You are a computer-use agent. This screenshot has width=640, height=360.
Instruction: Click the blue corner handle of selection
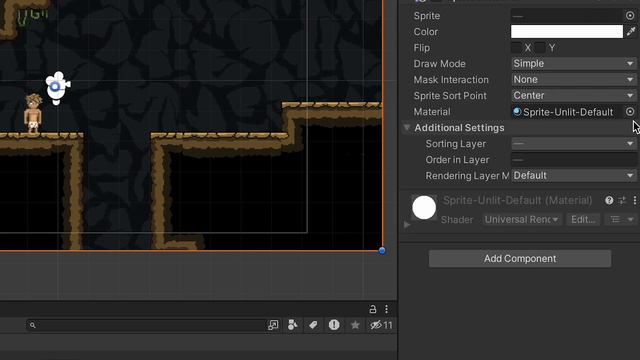tap(382, 251)
